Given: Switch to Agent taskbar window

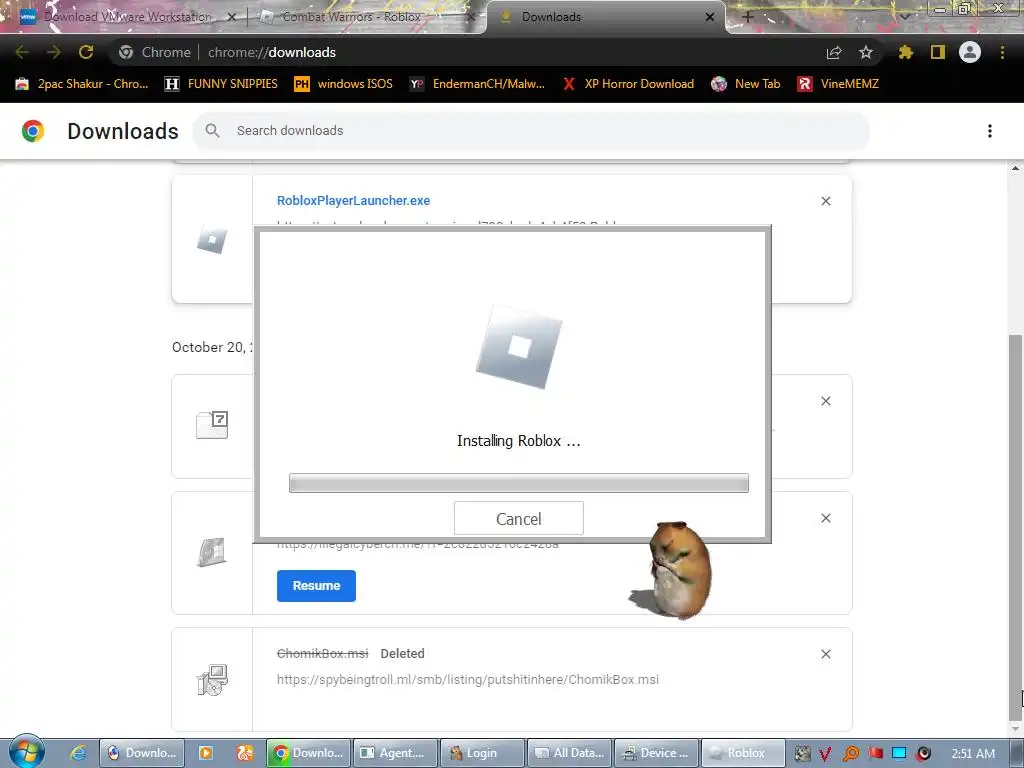Looking at the screenshot, I should [395, 753].
